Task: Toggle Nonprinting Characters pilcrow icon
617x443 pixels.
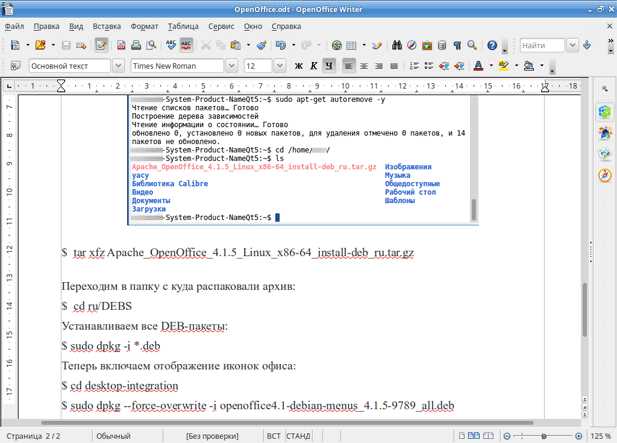Action: [x=457, y=45]
